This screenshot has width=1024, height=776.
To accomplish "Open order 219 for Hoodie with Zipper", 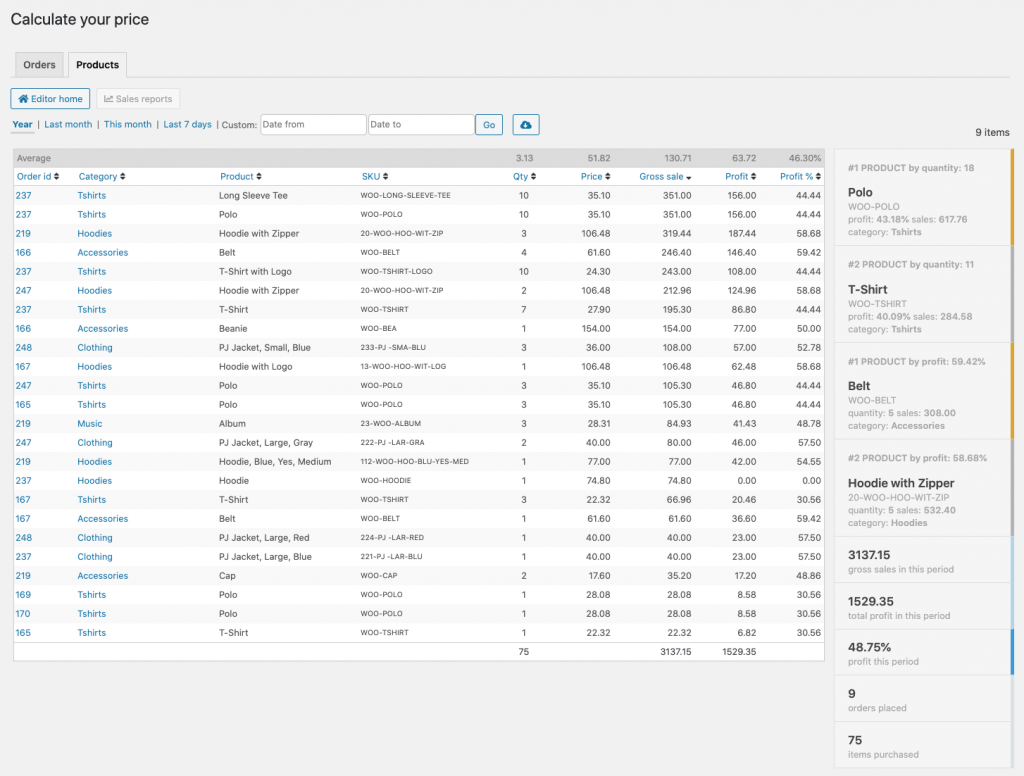I will pyautogui.click(x=24, y=233).
